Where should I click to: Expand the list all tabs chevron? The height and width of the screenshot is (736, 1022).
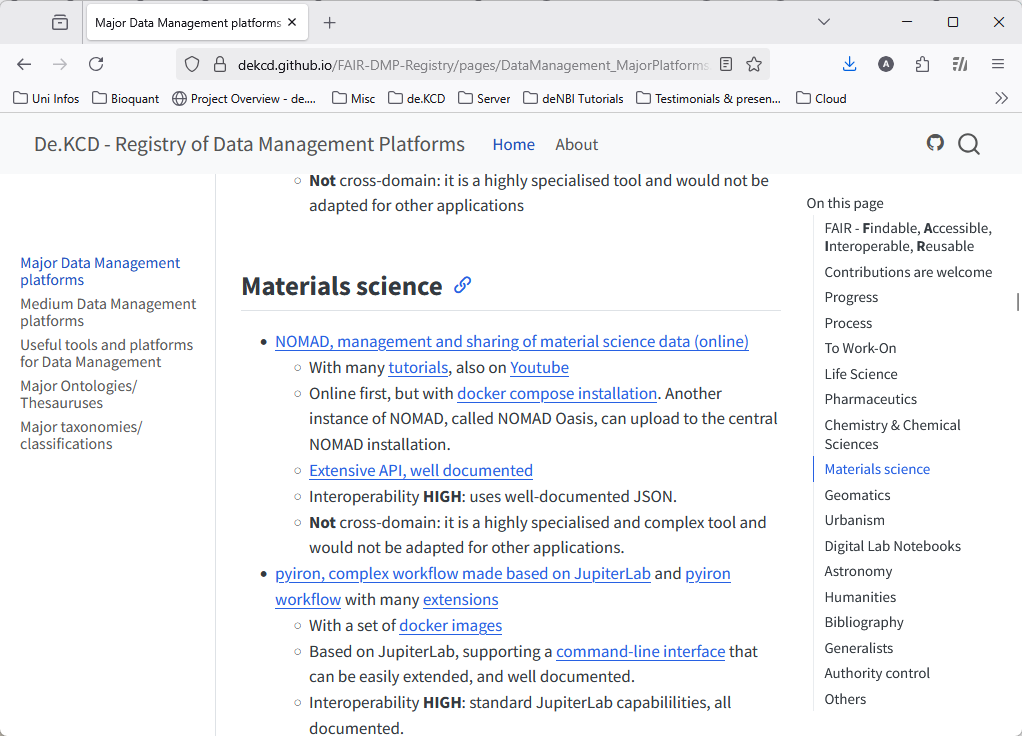click(824, 22)
